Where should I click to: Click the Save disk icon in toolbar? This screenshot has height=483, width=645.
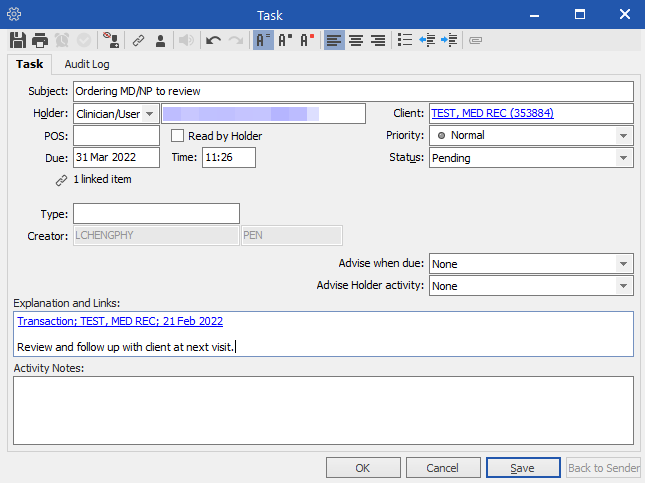(x=18, y=41)
